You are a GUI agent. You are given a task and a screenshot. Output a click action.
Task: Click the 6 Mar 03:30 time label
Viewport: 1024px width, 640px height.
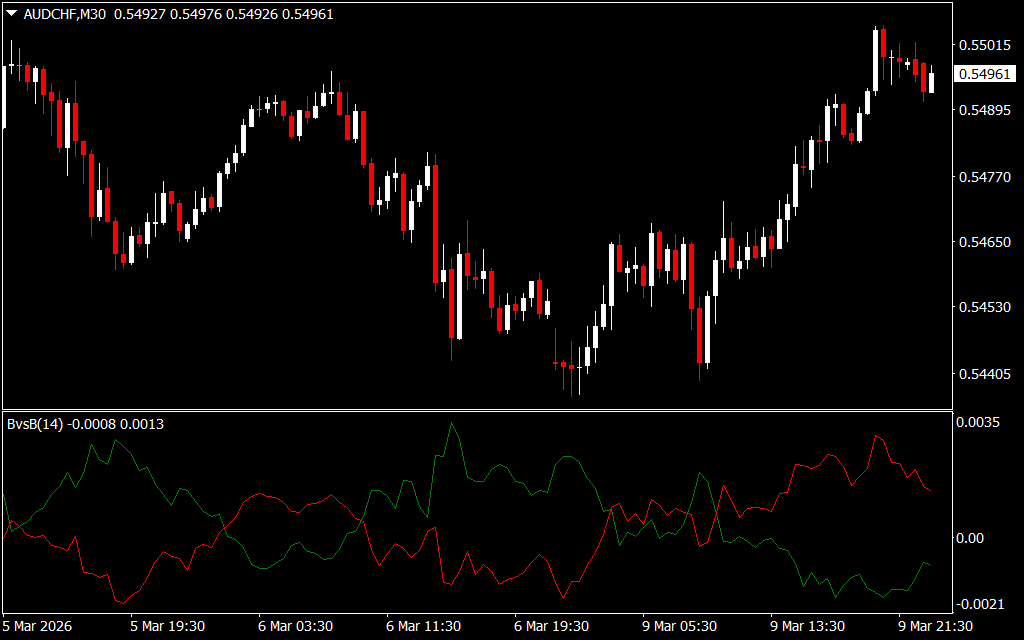pos(295,626)
